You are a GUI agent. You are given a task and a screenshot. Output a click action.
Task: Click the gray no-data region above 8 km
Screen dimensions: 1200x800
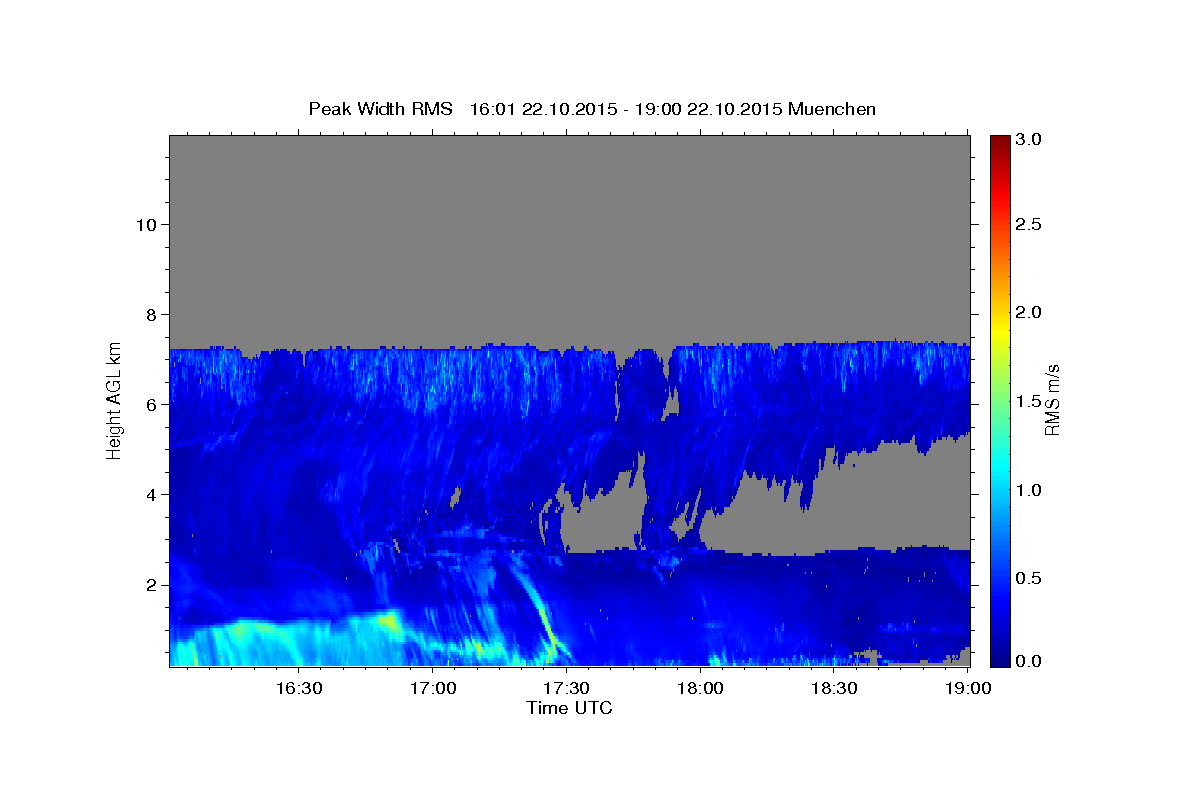coord(570,240)
